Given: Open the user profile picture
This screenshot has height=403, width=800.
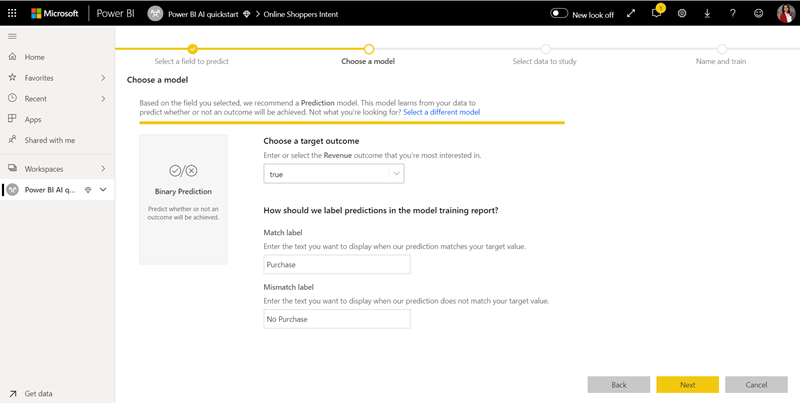Looking at the screenshot, I should point(785,13).
